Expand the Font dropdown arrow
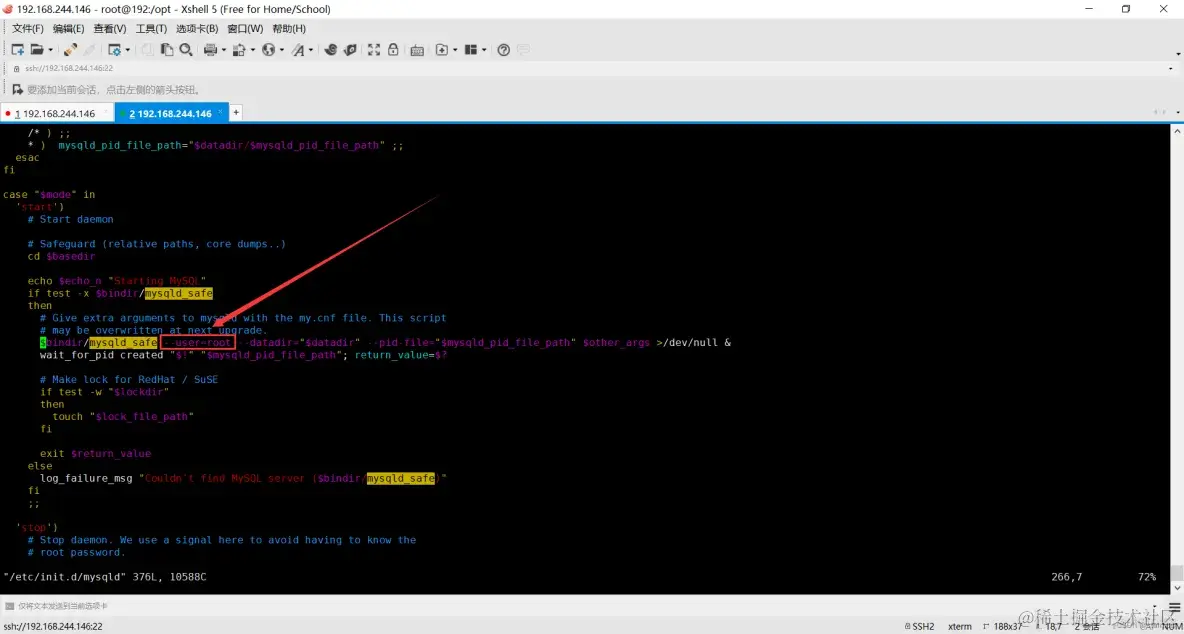Screen dimensions: 1184x634 [x=310, y=50]
